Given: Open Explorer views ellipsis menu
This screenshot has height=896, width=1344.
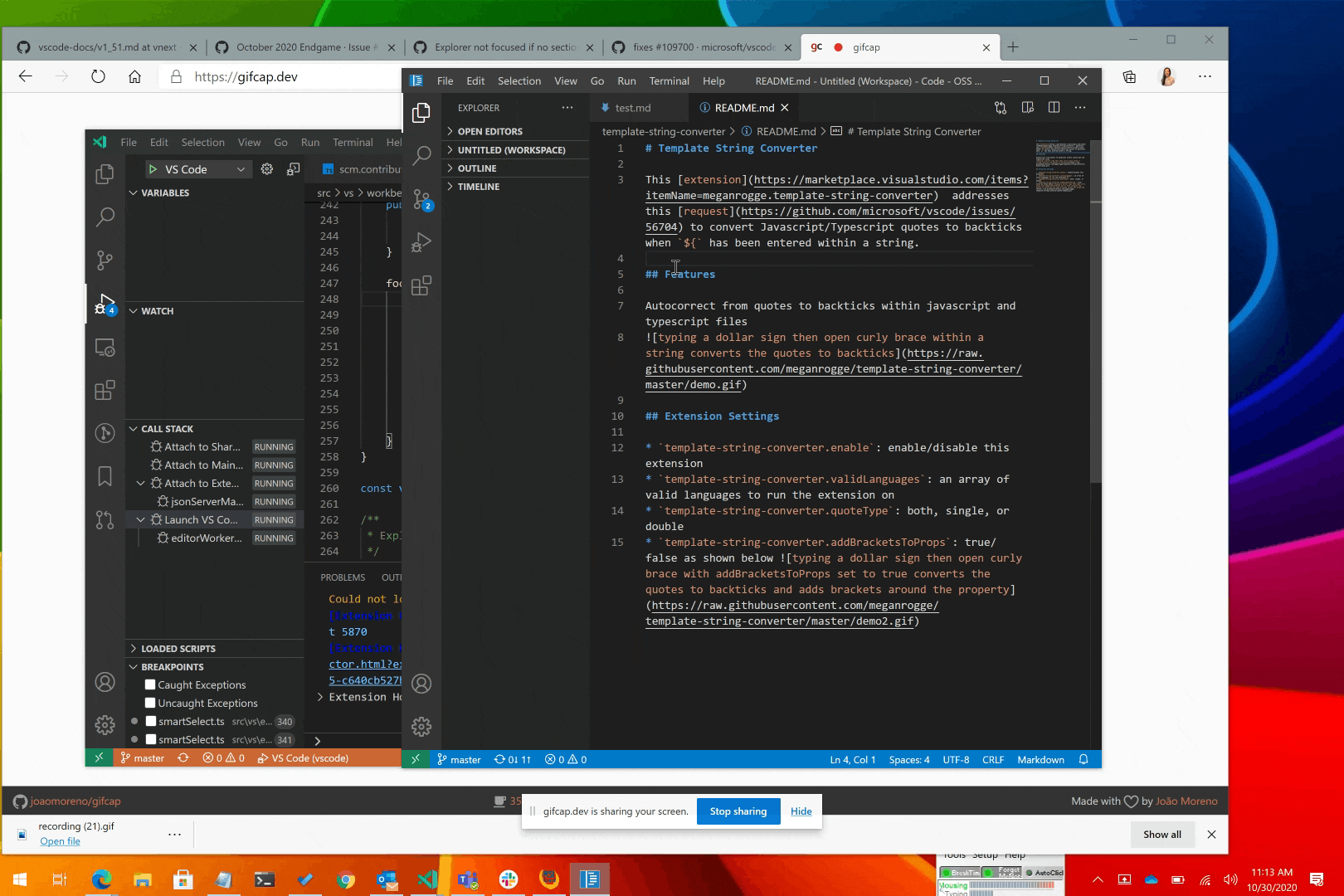Looking at the screenshot, I should click(567, 108).
